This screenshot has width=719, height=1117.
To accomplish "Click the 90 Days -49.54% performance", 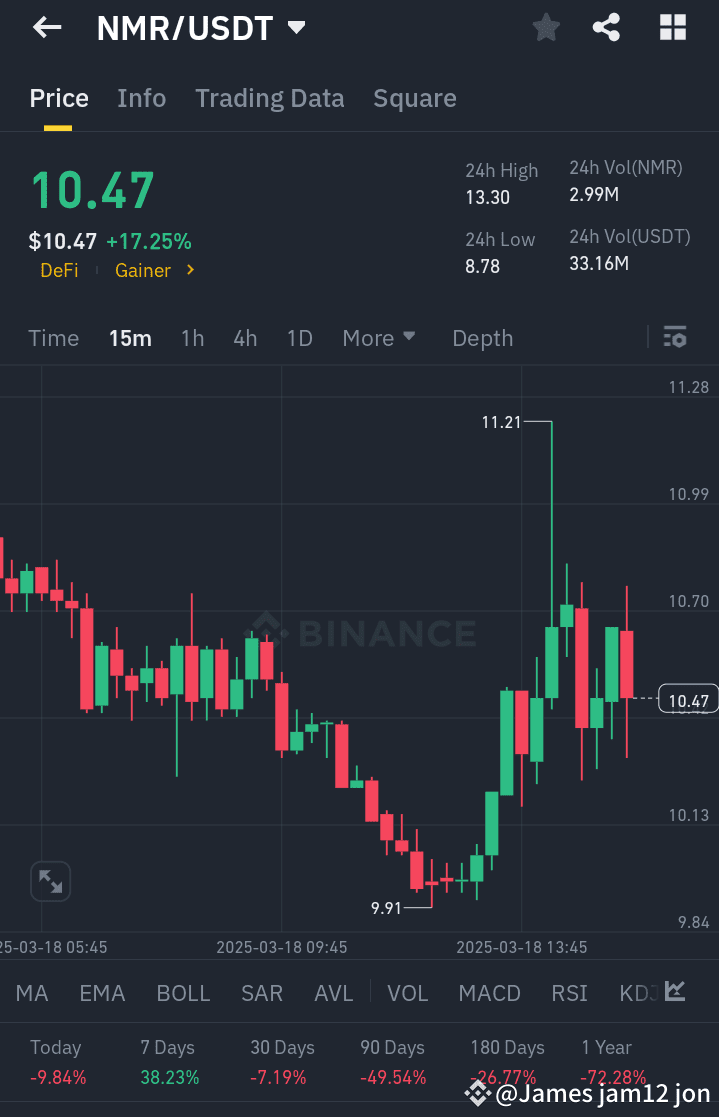I will (x=393, y=1062).
